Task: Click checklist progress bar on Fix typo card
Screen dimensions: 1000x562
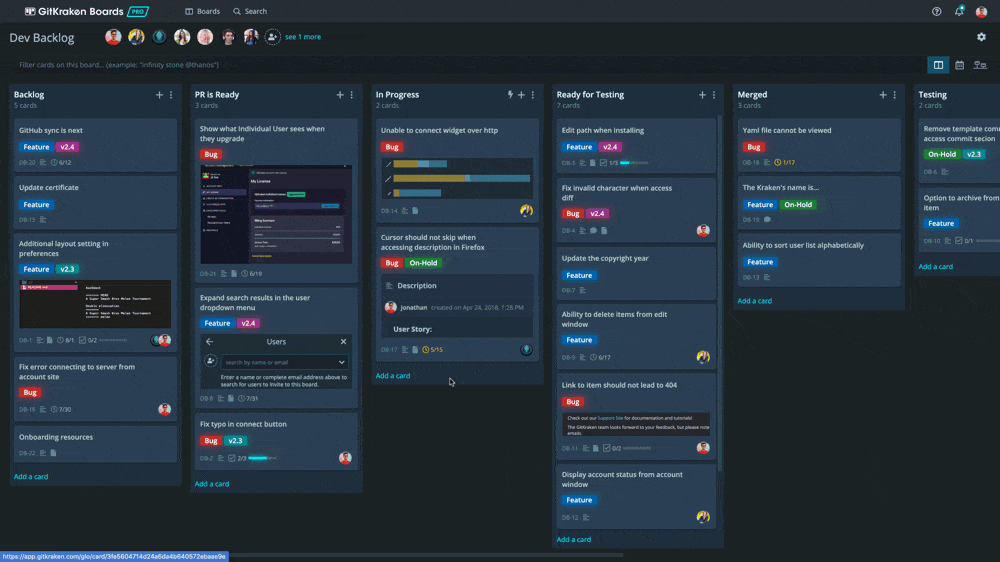Action: (262, 458)
